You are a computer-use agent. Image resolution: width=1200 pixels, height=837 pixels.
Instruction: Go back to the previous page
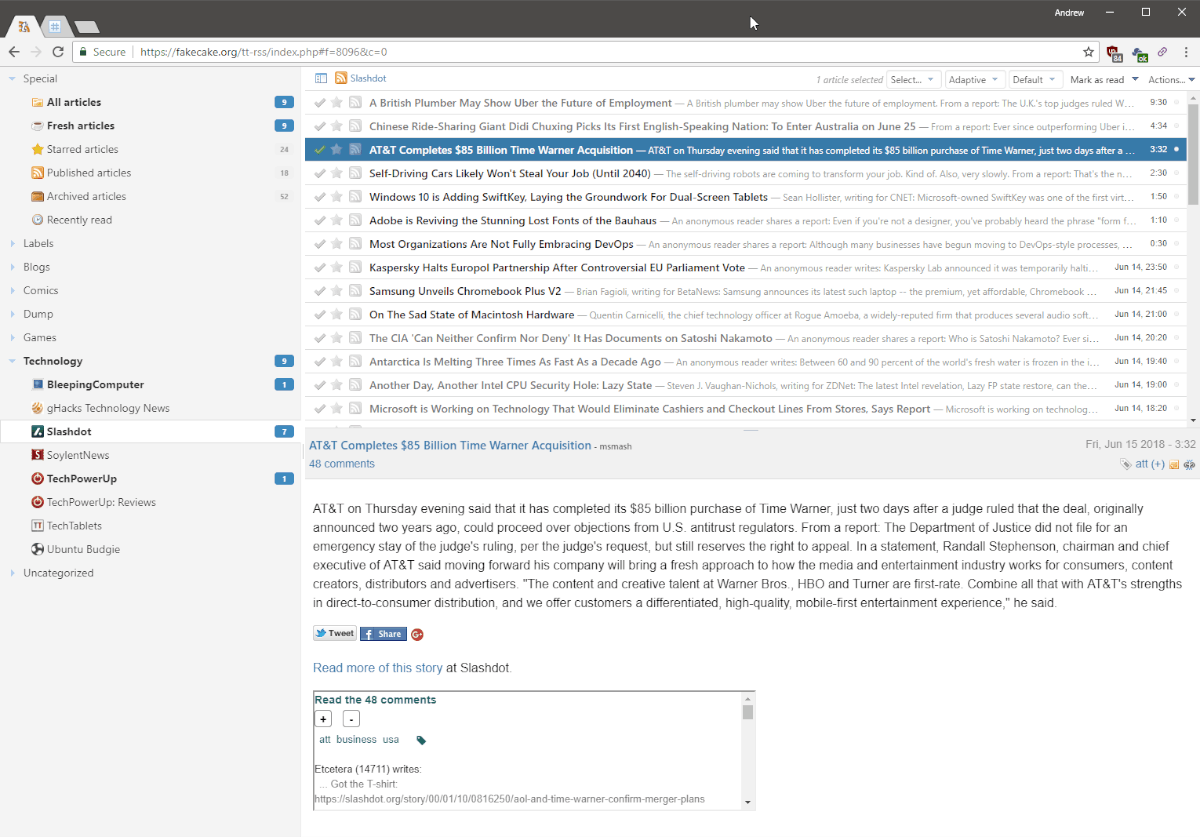[14, 52]
